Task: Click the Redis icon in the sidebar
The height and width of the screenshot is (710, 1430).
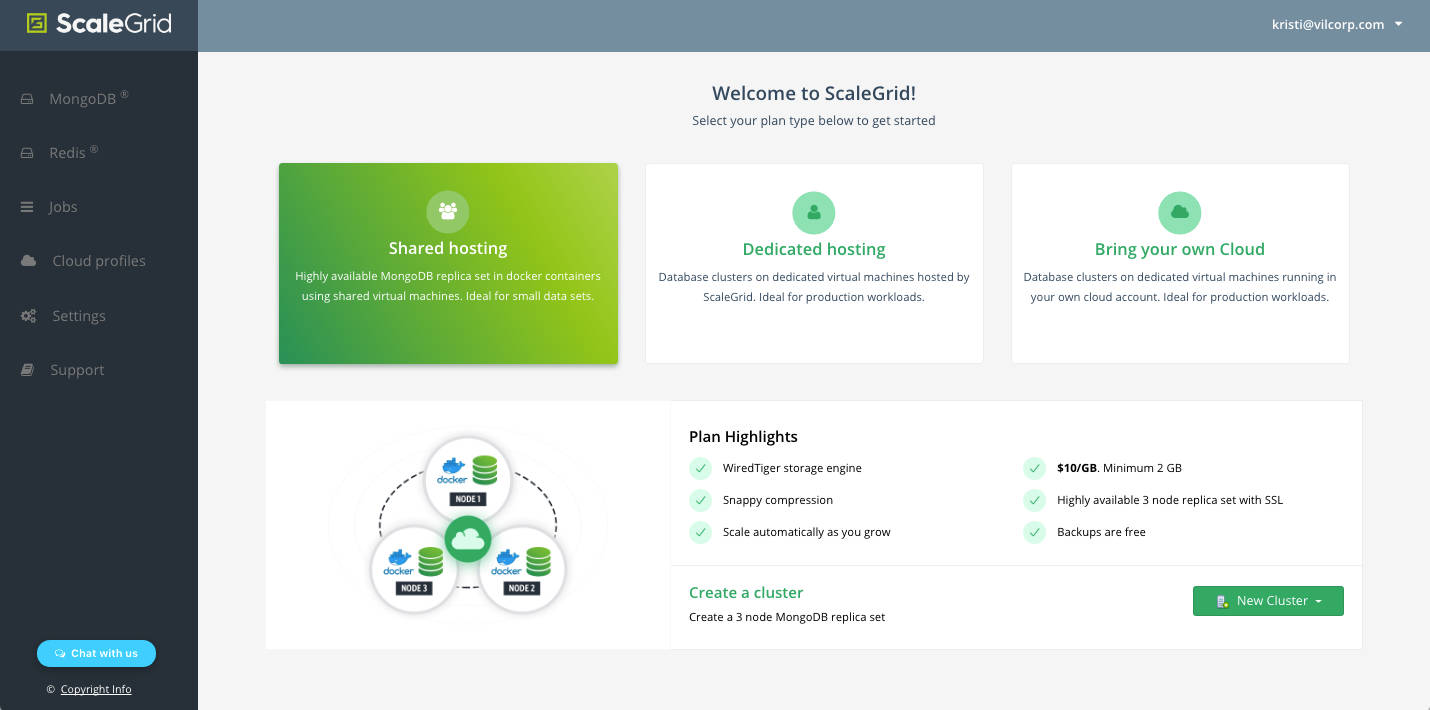Action: tap(28, 152)
